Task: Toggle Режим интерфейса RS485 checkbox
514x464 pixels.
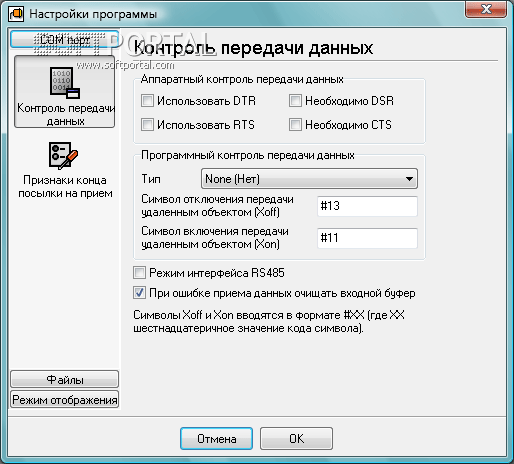Action: (139, 273)
